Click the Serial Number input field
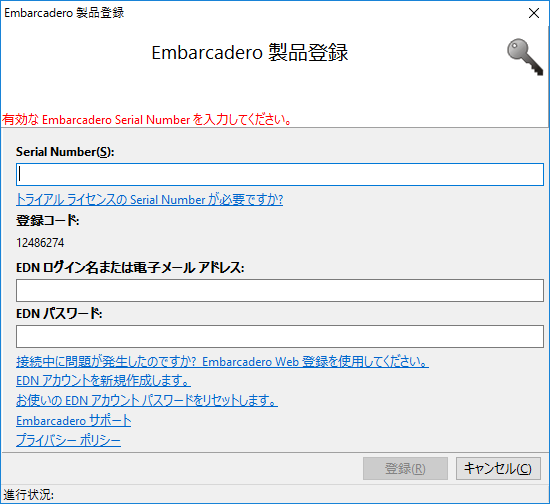The height and width of the screenshot is (504, 550). click(x=280, y=174)
